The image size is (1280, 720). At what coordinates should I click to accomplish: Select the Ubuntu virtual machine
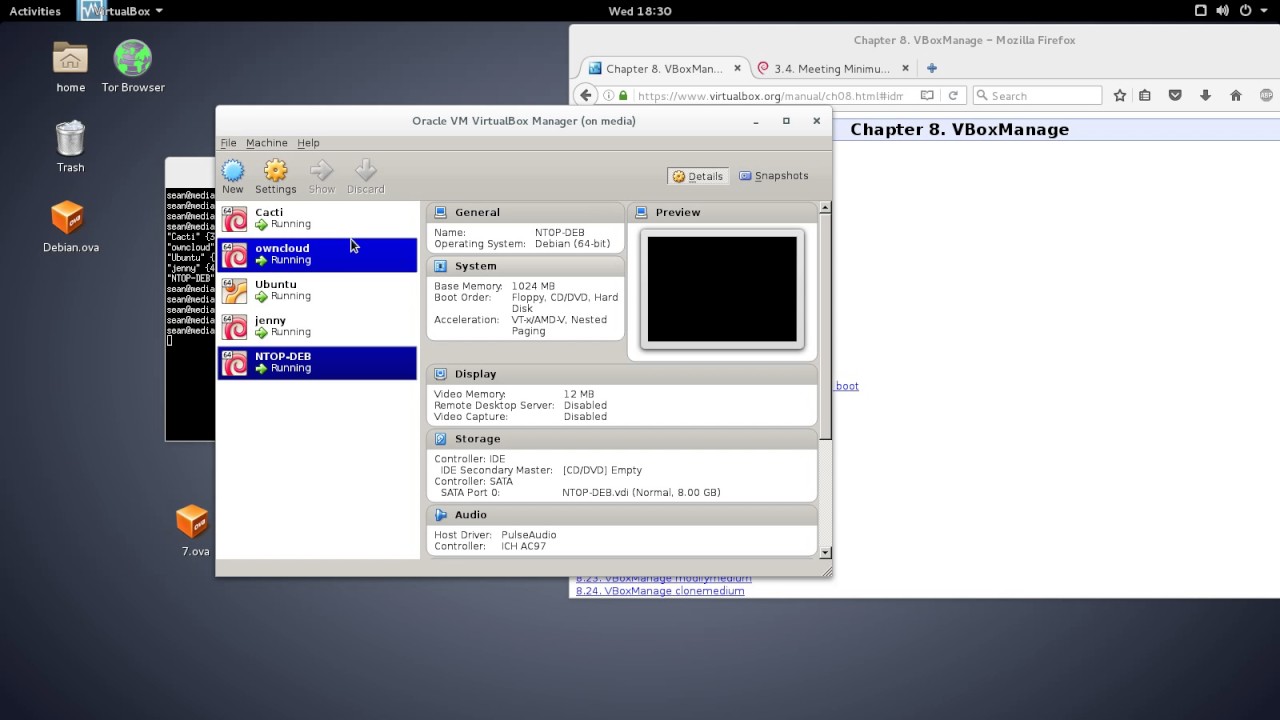pyautogui.click(x=317, y=290)
